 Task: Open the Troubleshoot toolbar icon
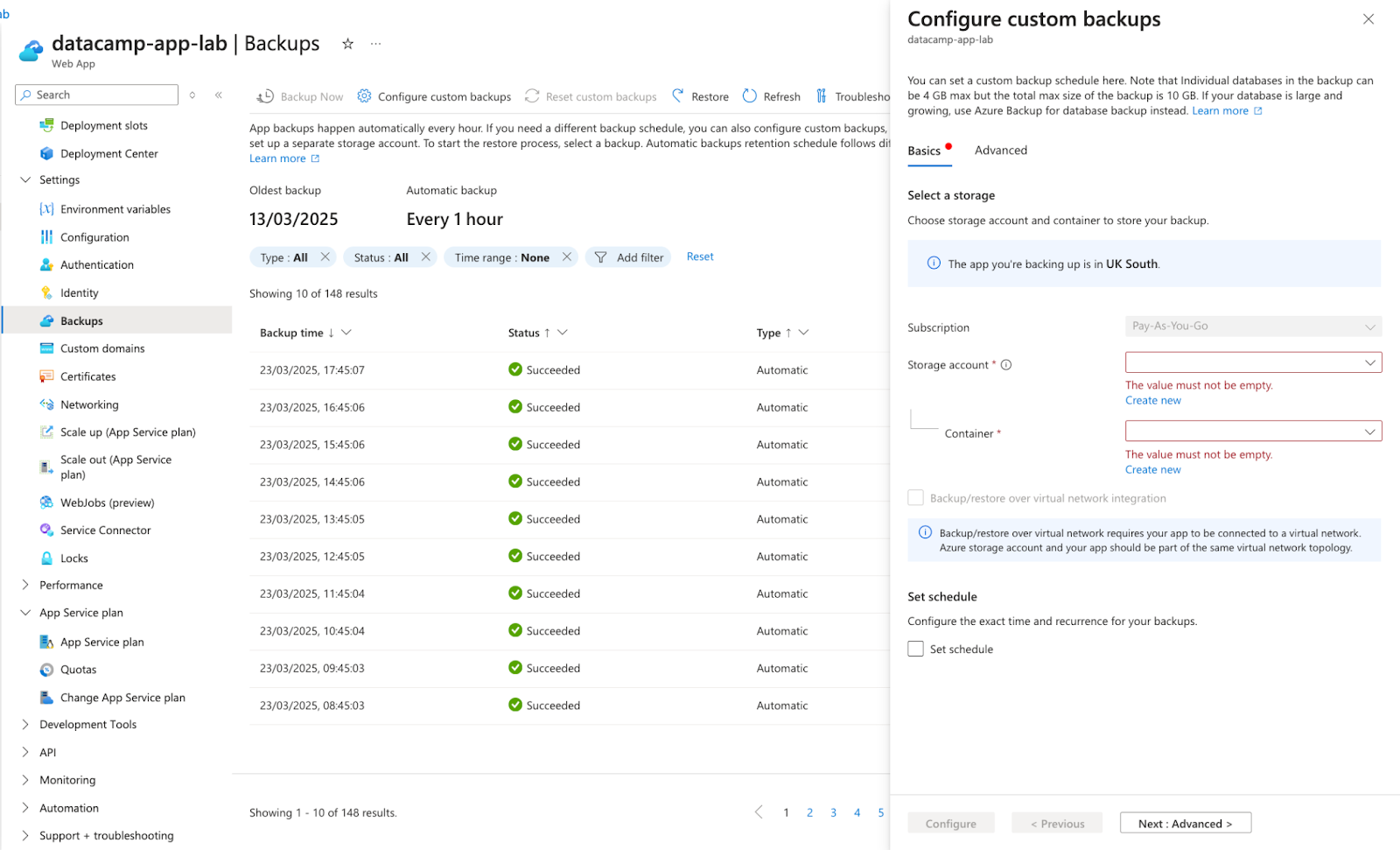[x=821, y=96]
